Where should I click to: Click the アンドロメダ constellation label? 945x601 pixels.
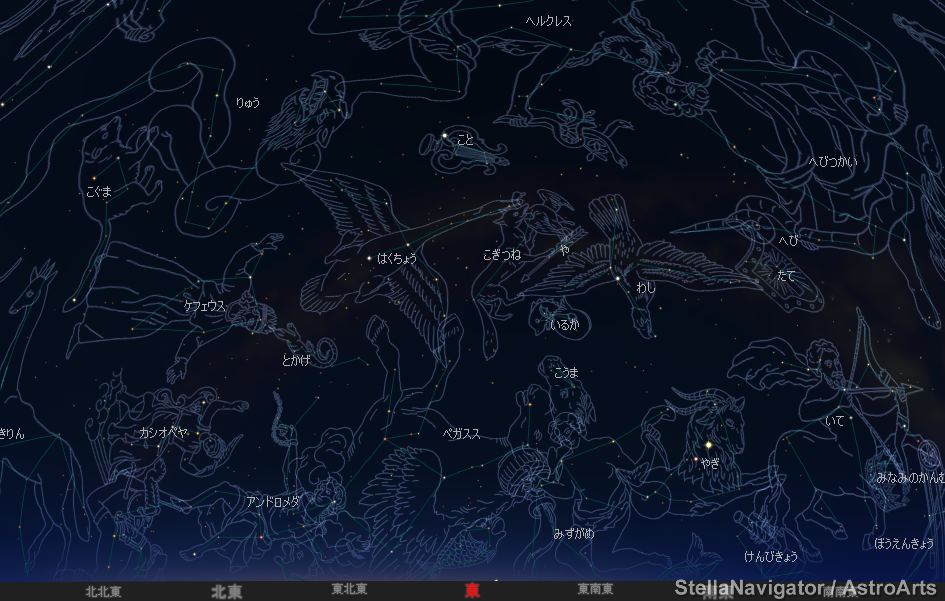tap(273, 501)
